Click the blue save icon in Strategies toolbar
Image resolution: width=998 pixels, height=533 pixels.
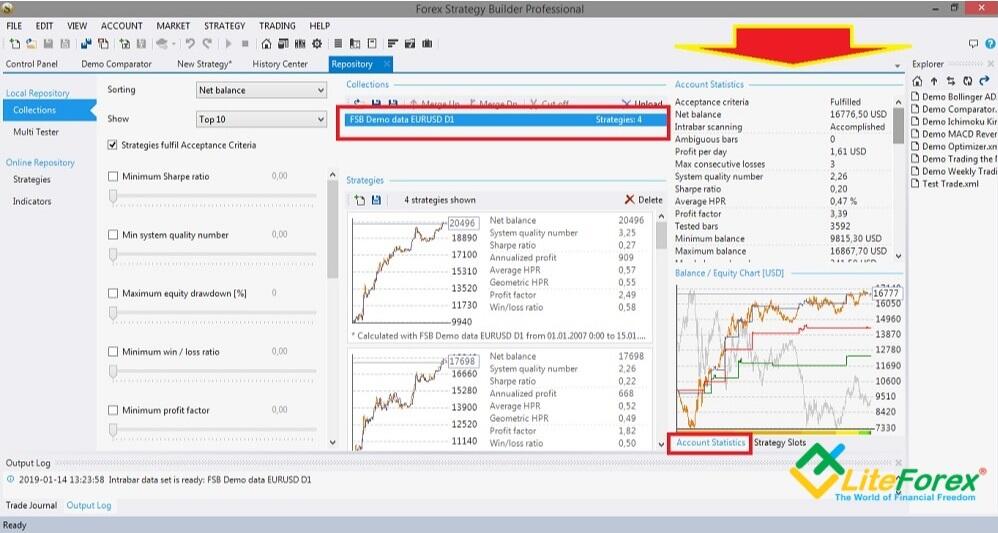click(x=376, y=200)
